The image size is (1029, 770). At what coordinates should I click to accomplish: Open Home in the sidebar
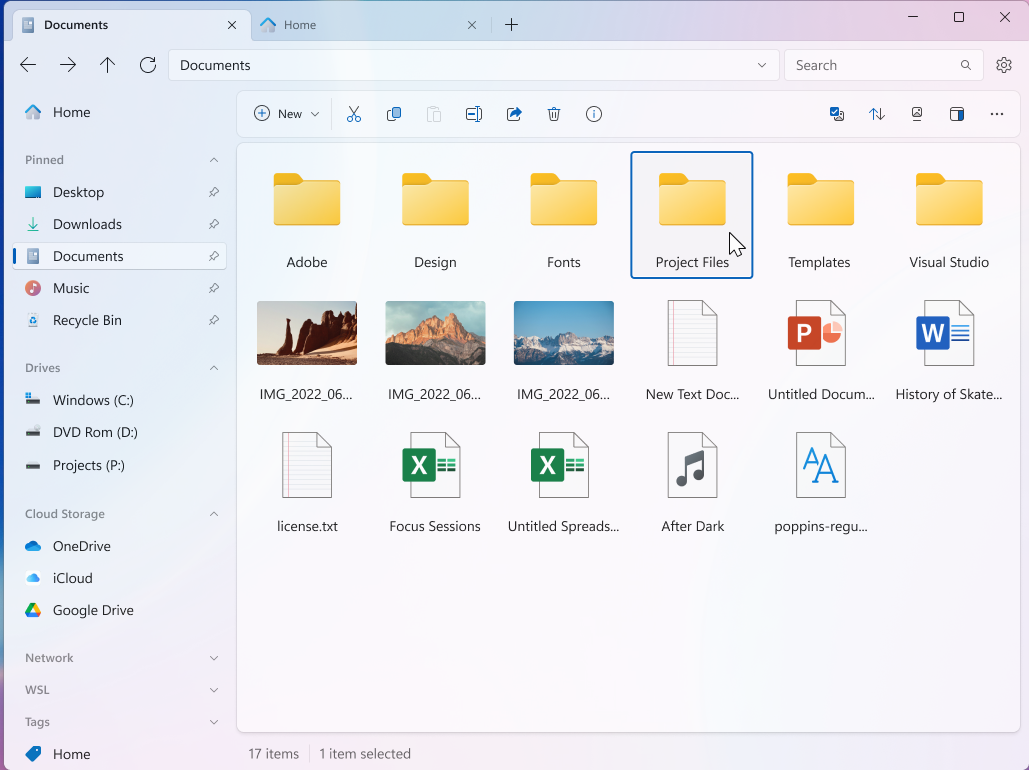click(119, 112)
